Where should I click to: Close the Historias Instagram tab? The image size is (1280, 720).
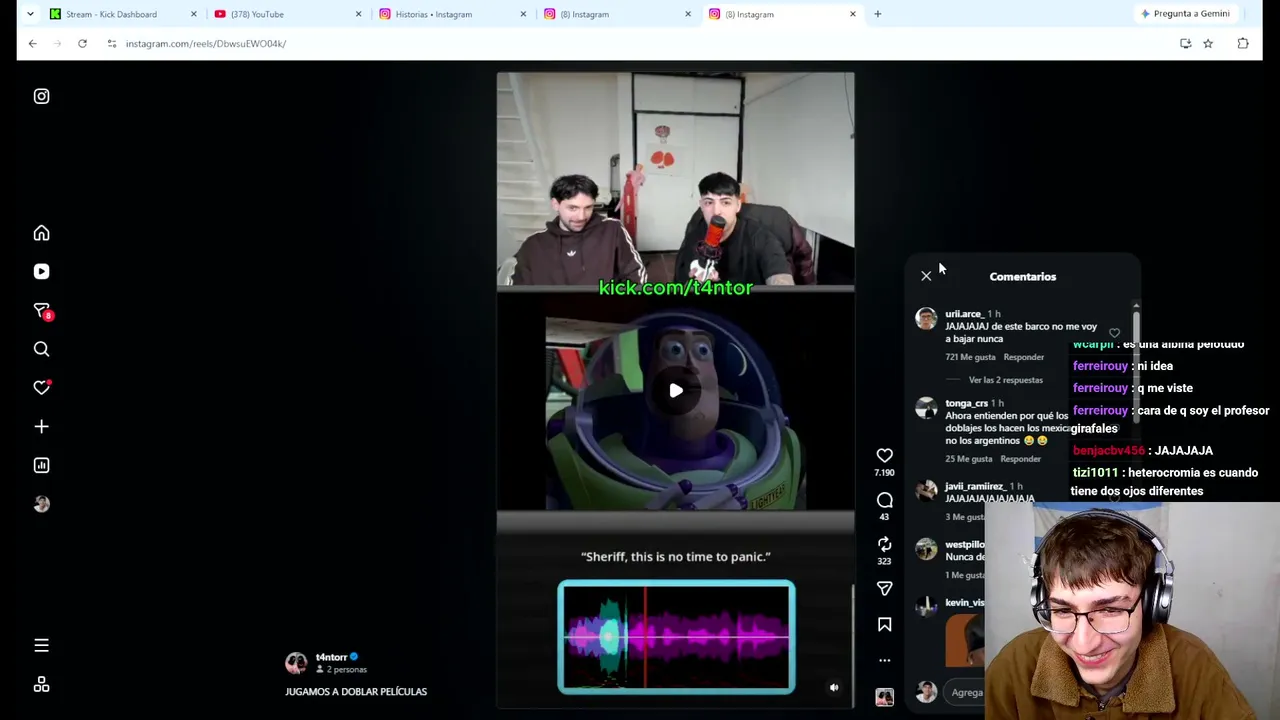point(523,14)
